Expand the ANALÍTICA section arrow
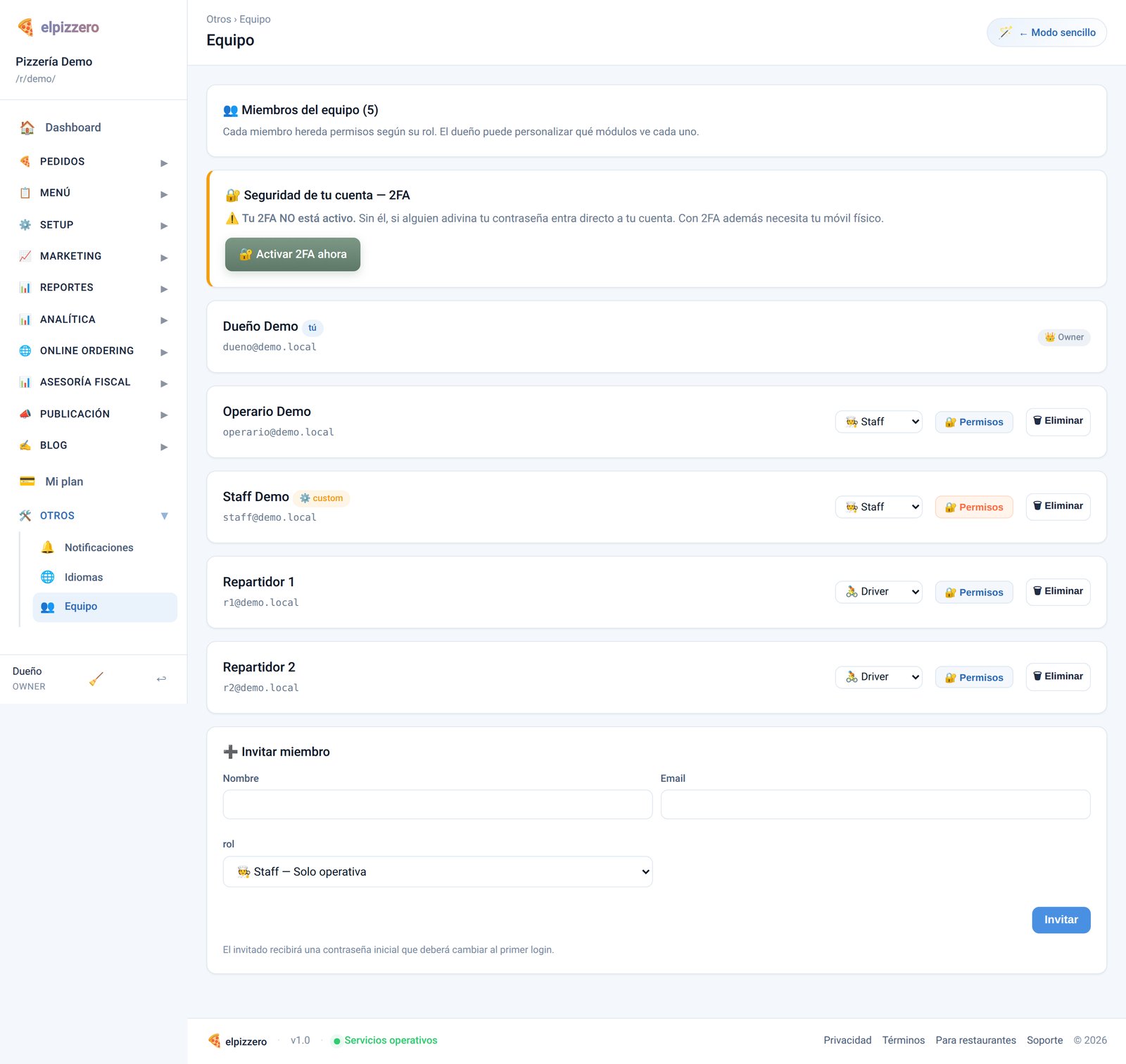 click(164, 320)
